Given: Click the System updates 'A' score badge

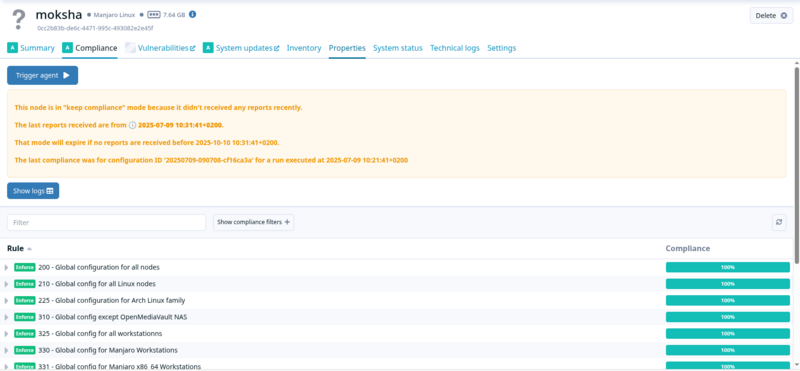Looking at the screenshot, I should pyautogui.click(x=208, y=48).
